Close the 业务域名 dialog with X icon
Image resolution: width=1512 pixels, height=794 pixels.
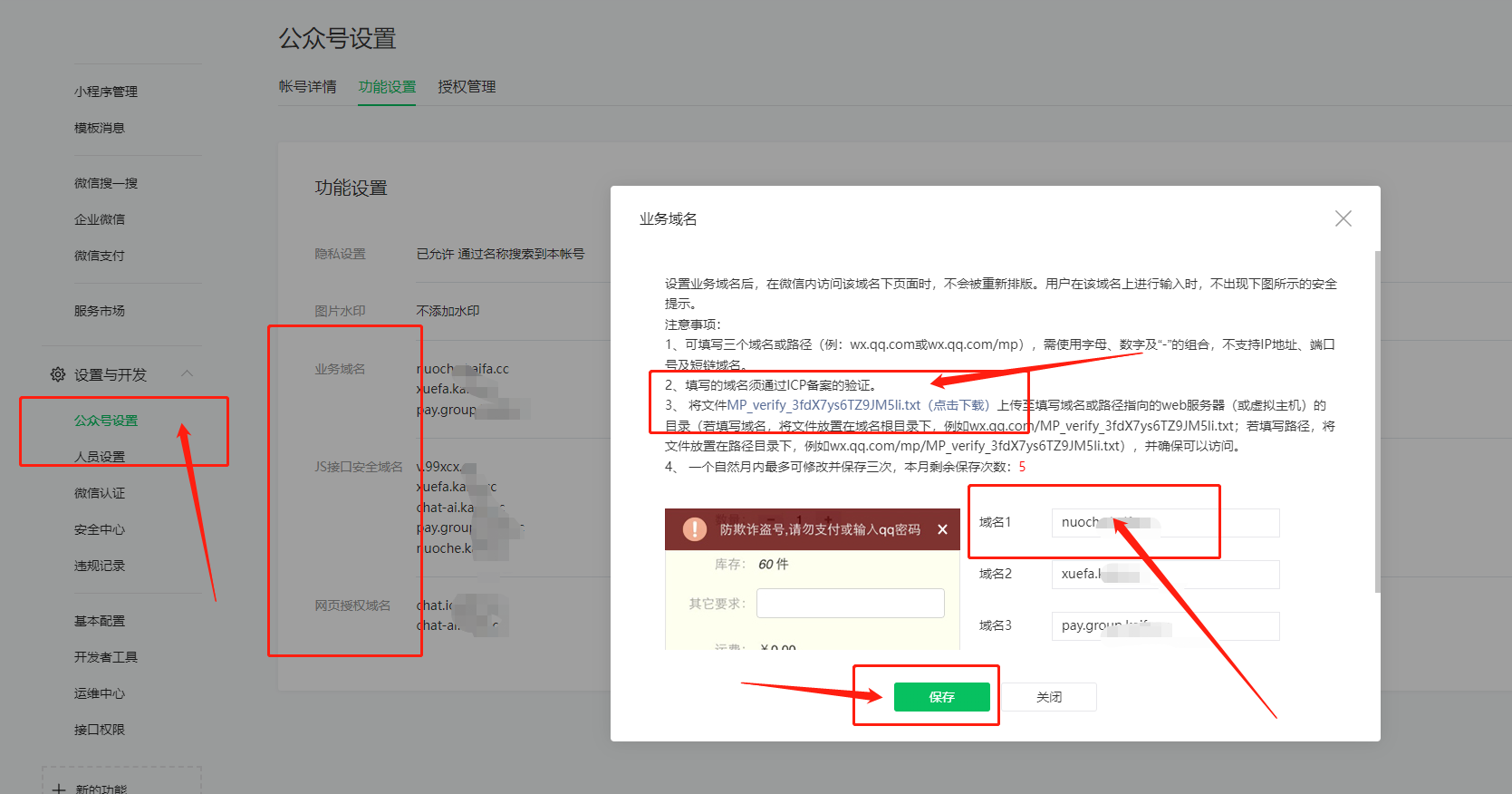(x=1343, y=218)
